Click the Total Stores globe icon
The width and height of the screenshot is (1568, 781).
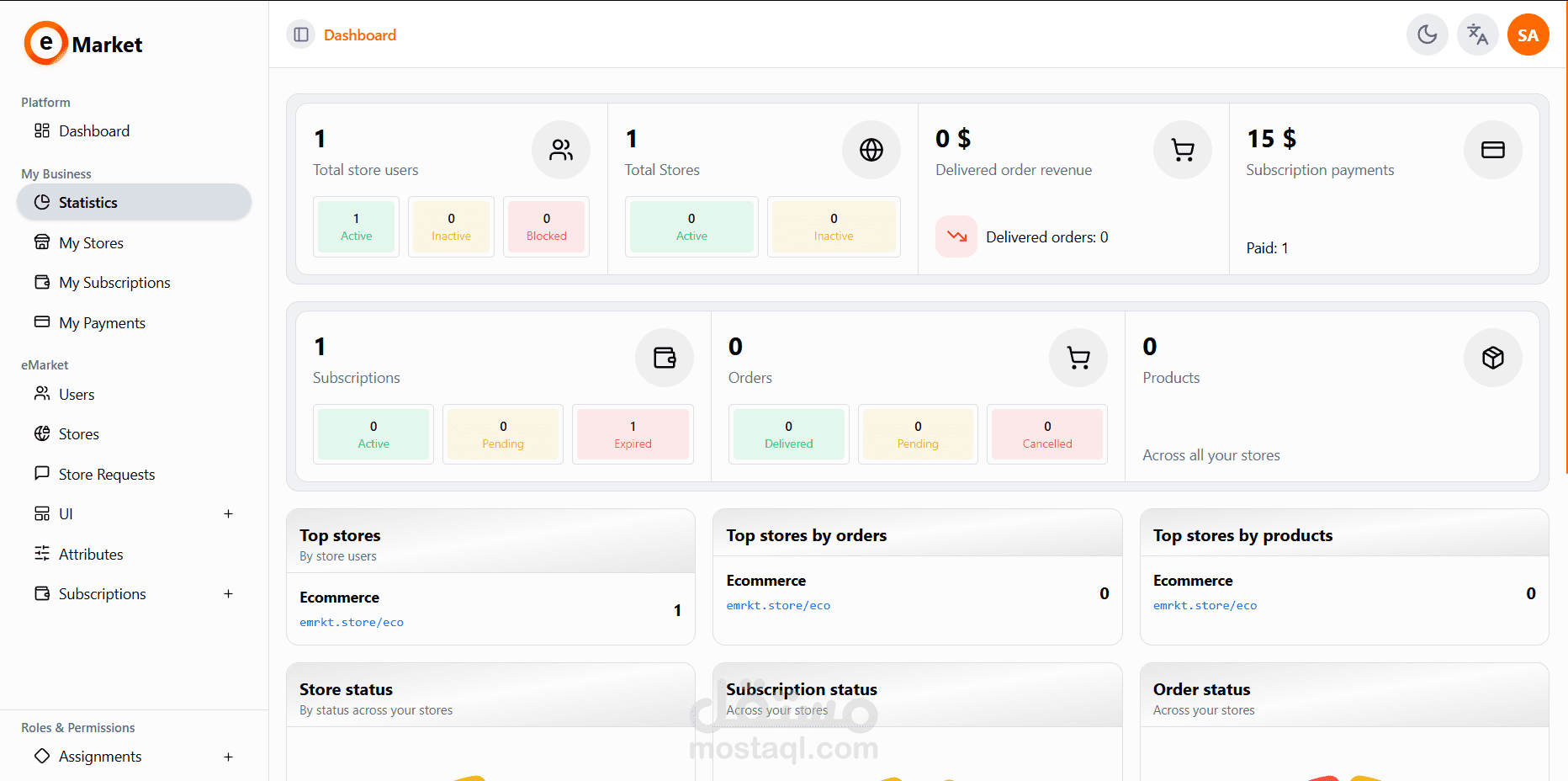tap(871, 150)
